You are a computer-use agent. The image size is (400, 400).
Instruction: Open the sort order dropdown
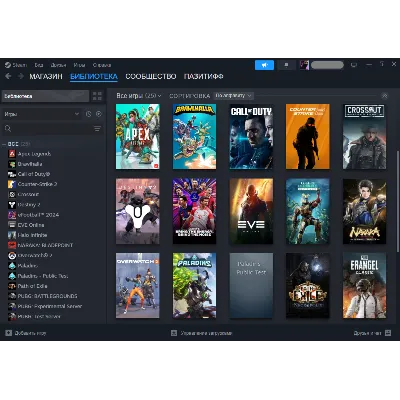click(x=234, y=96)
